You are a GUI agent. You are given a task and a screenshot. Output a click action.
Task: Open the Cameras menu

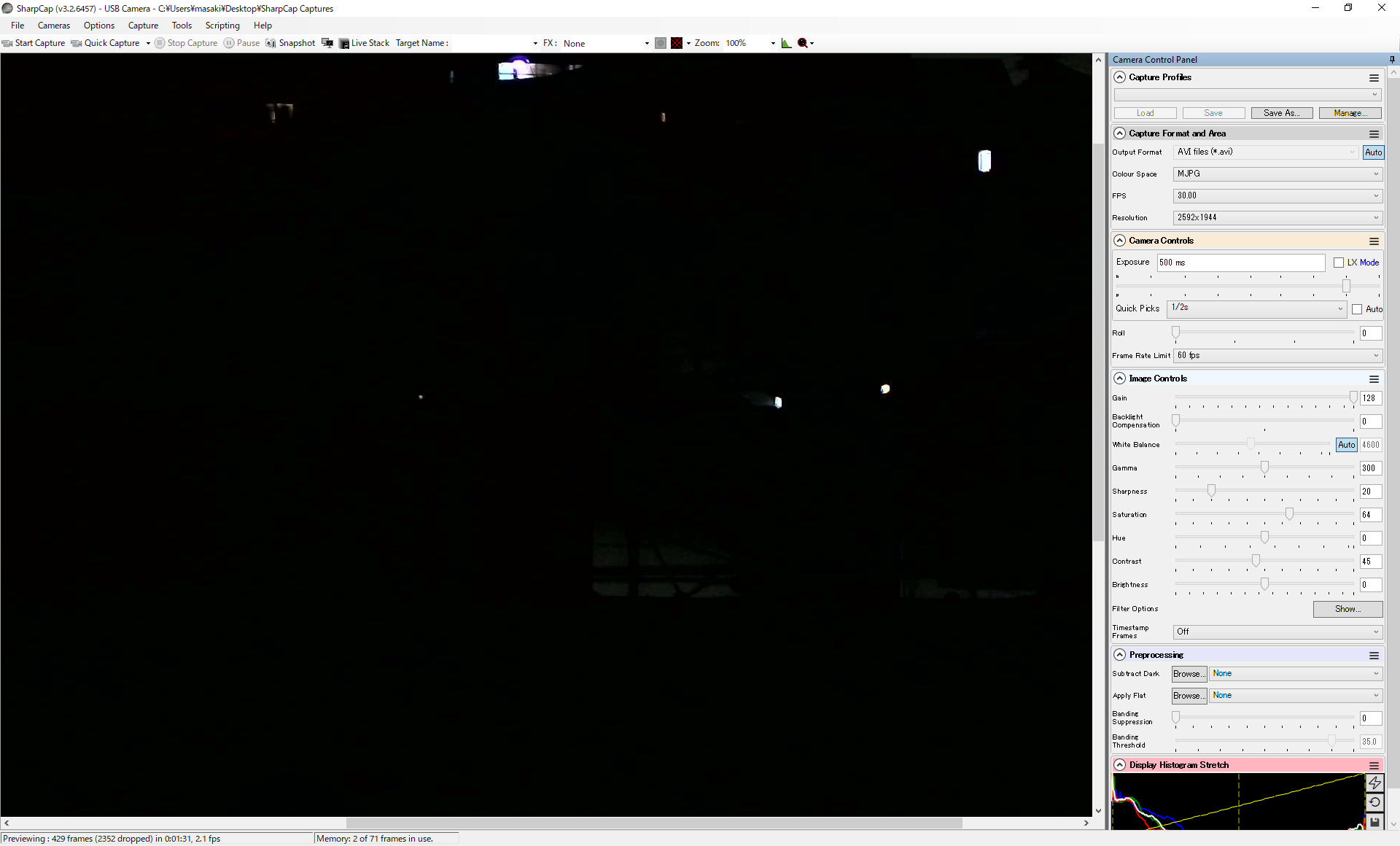(x=54, y=26)
